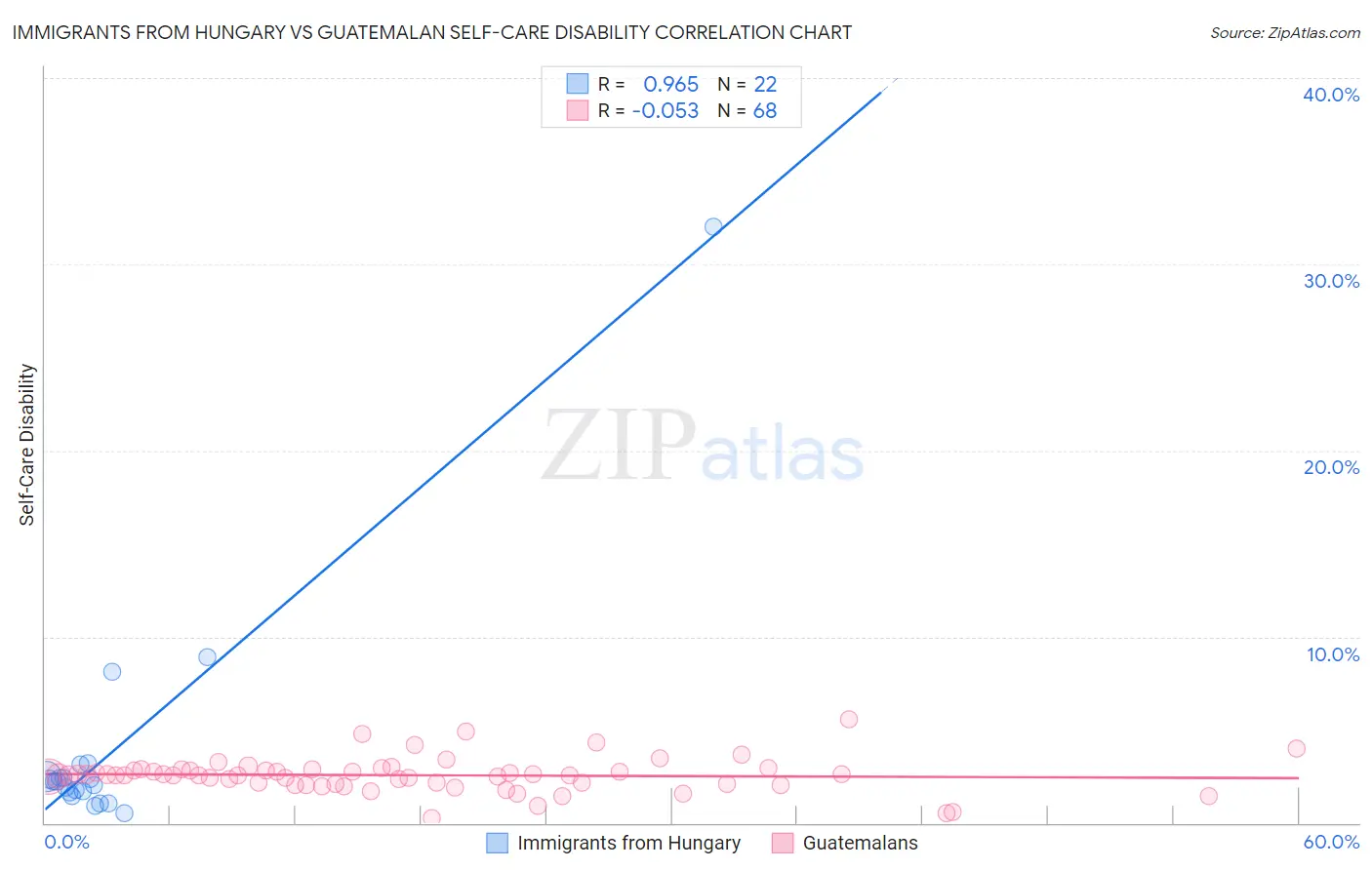Click the blue legend swatch for Immigrants from Hungary

(498, 843)
